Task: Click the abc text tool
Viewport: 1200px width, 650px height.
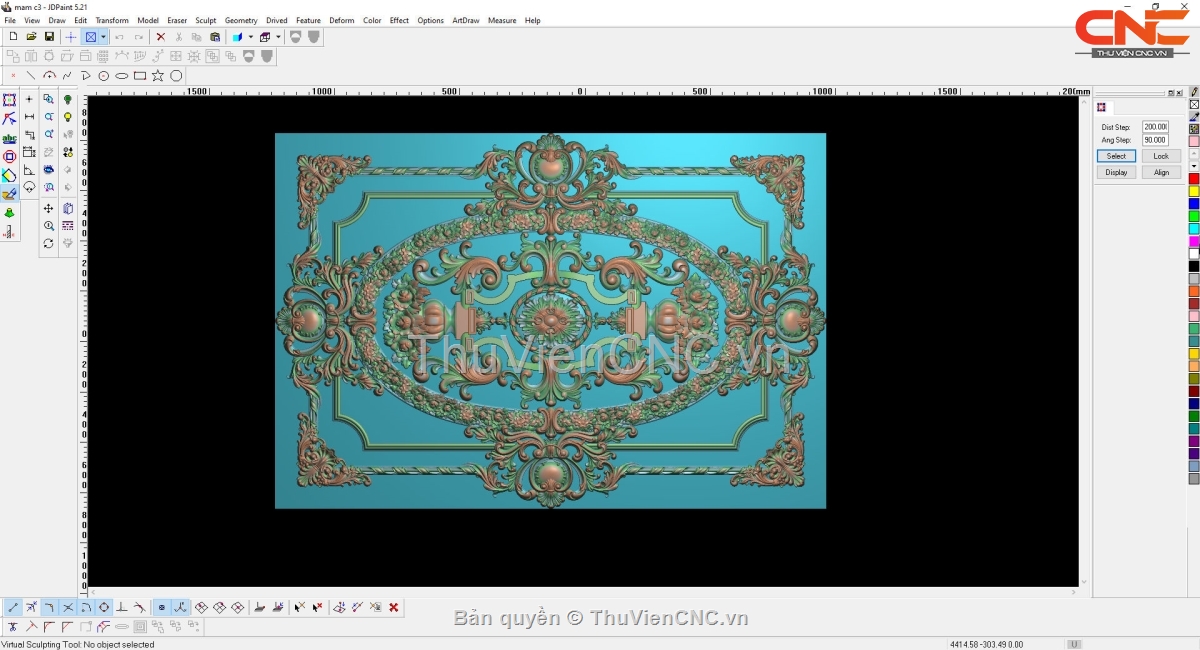Action: point(9,138)
